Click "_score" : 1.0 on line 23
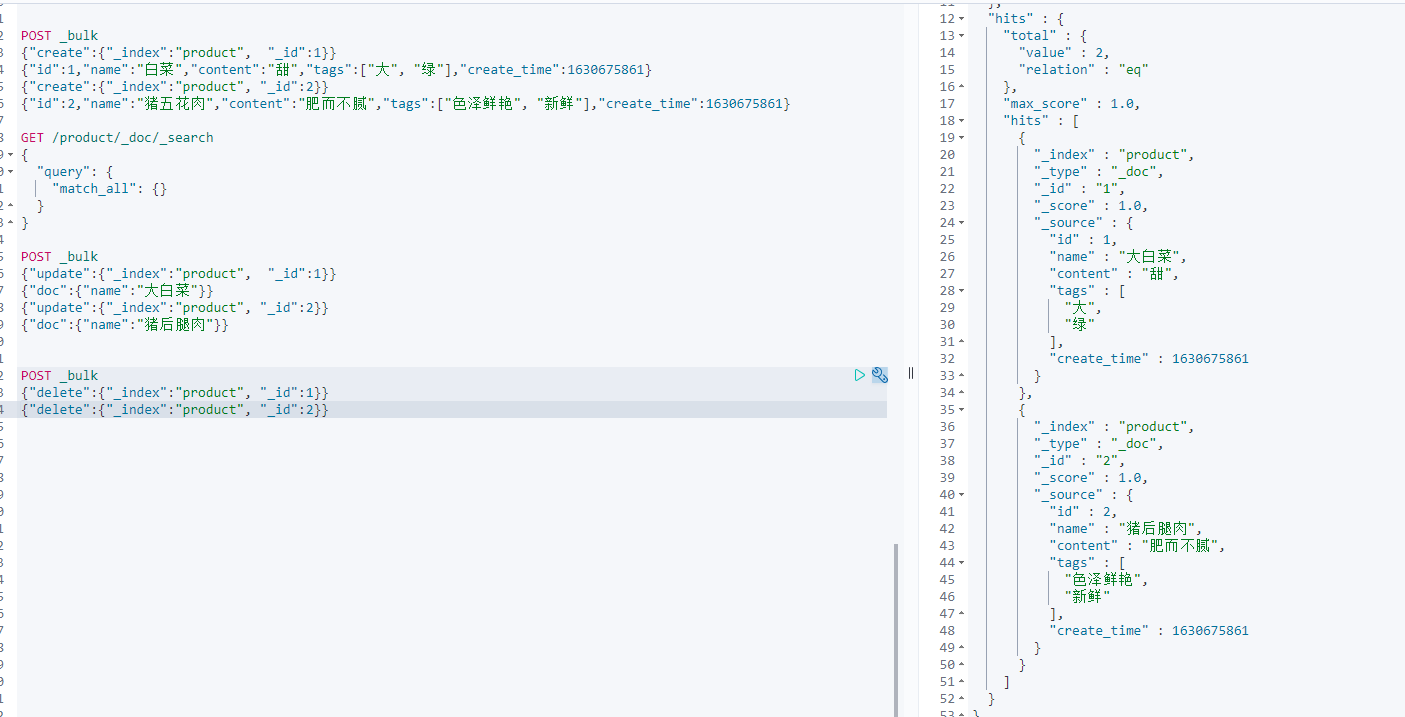 point(1091,205)
